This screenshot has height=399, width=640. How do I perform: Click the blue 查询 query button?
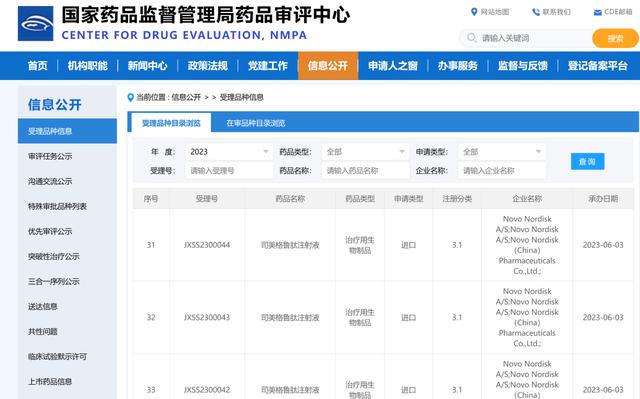(587, 162)
